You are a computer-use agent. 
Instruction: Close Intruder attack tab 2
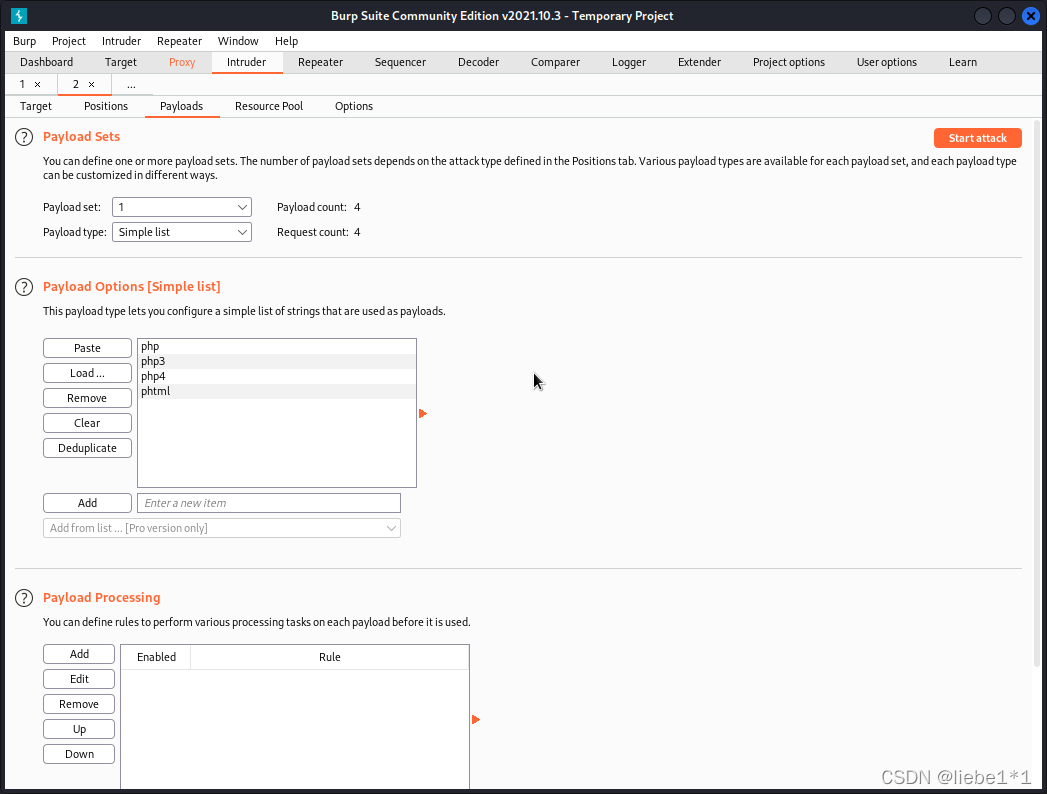click(x=91, y=84)
